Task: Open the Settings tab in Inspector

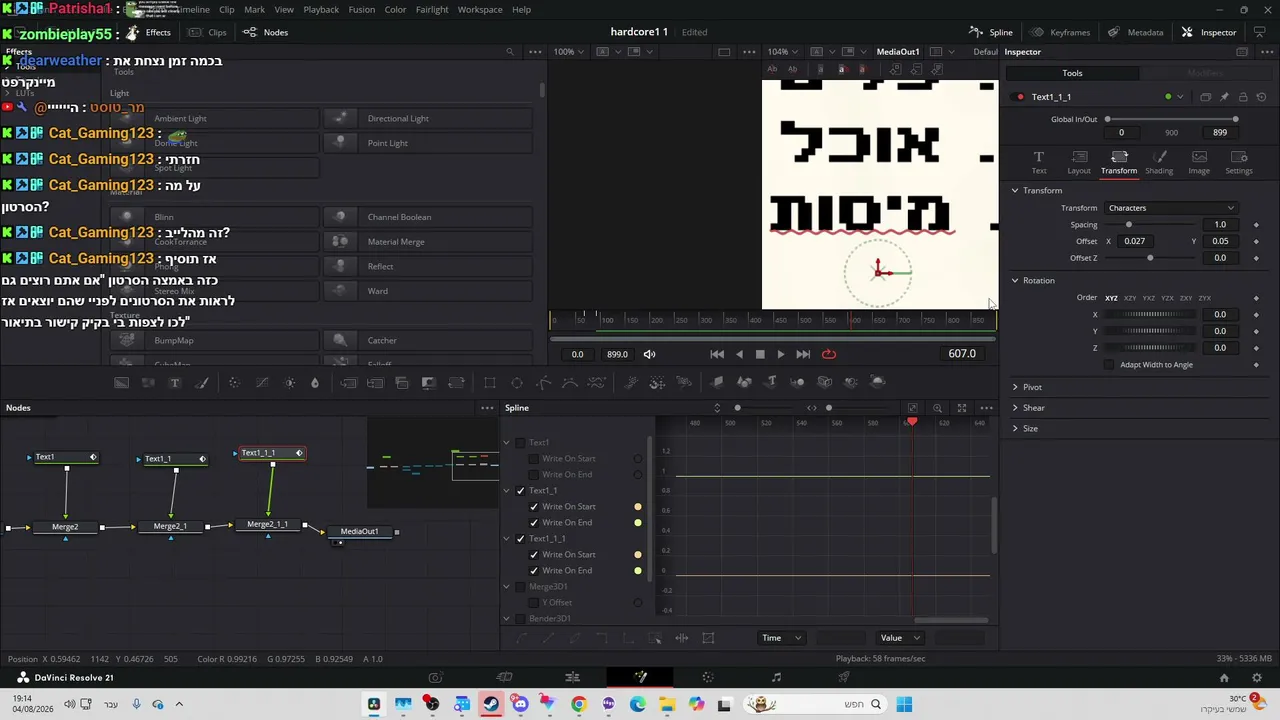Action: pyautogui.click(x=1239, y=162)
